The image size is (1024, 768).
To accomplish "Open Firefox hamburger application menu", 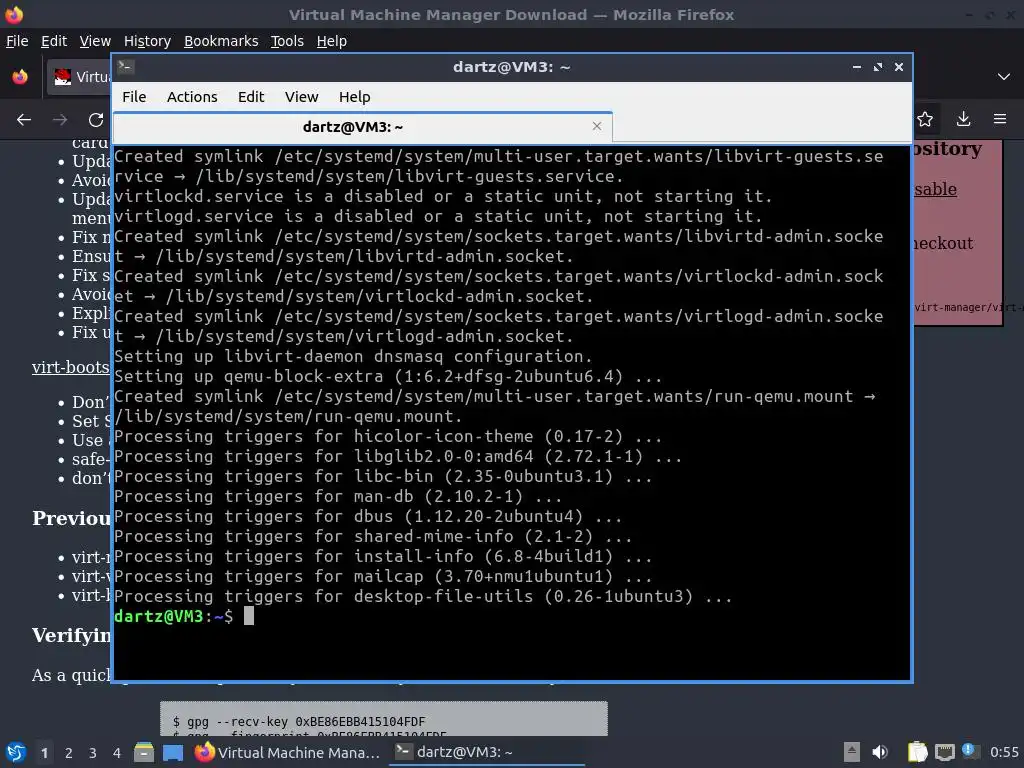I will coord(1000,120).
